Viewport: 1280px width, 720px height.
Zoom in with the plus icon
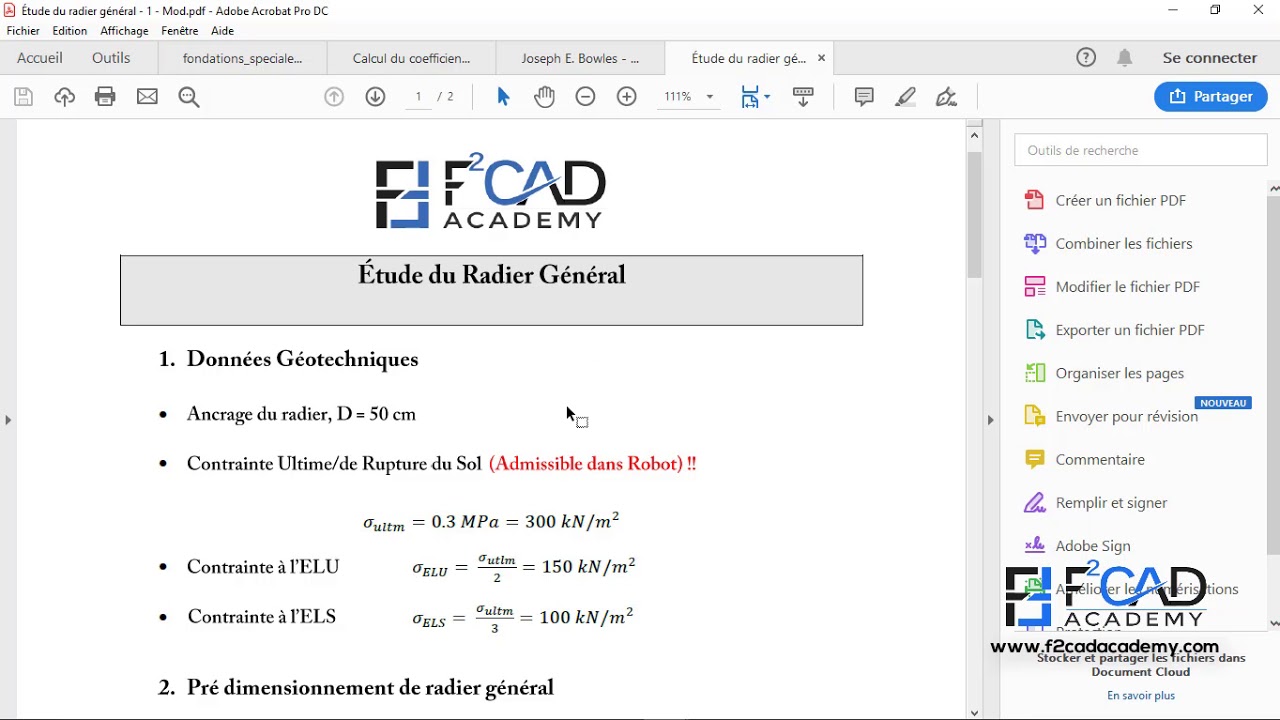627,97
